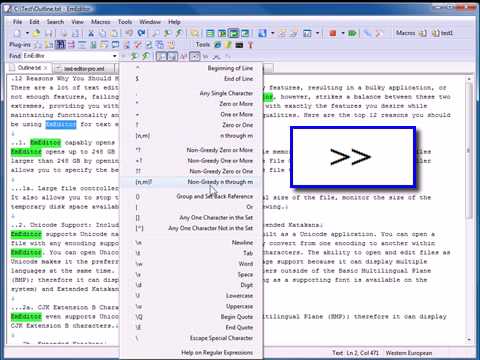Open the Internet Explorer icon in Tools bar
480x360 pixels.
218,44
